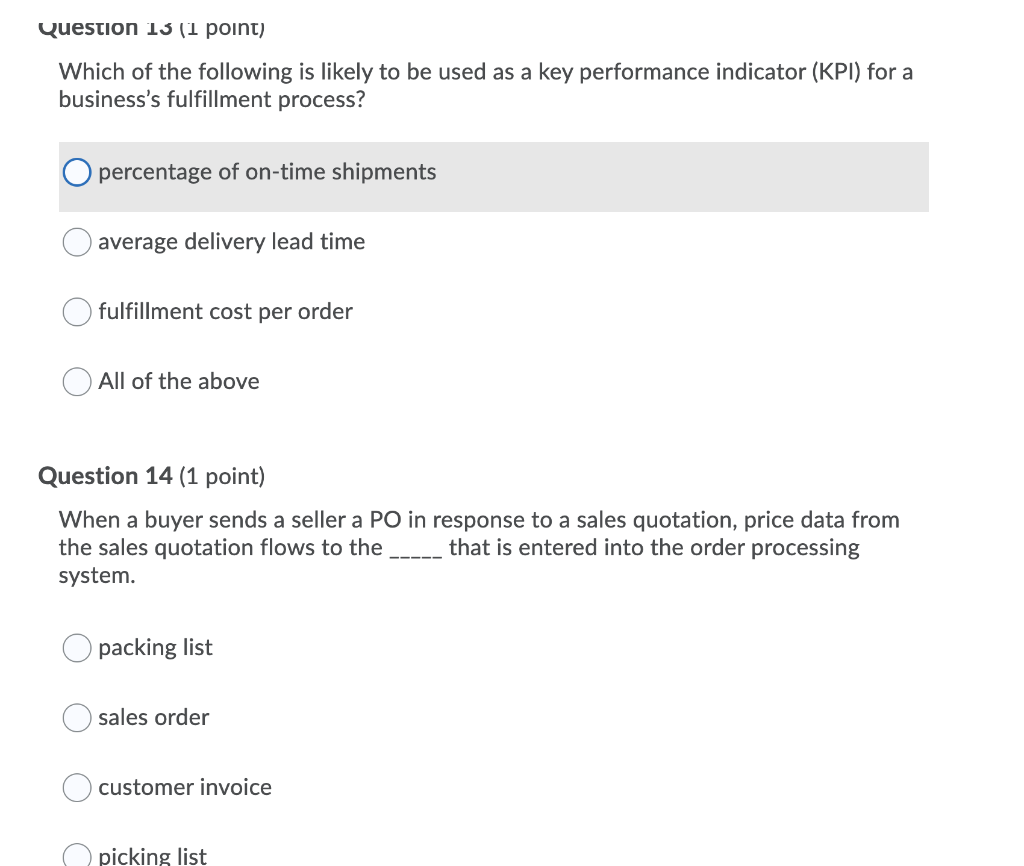Select 'percentage of on-time shipments' option
Viewport: 1024px width, 866px height.
click(76, 172)
